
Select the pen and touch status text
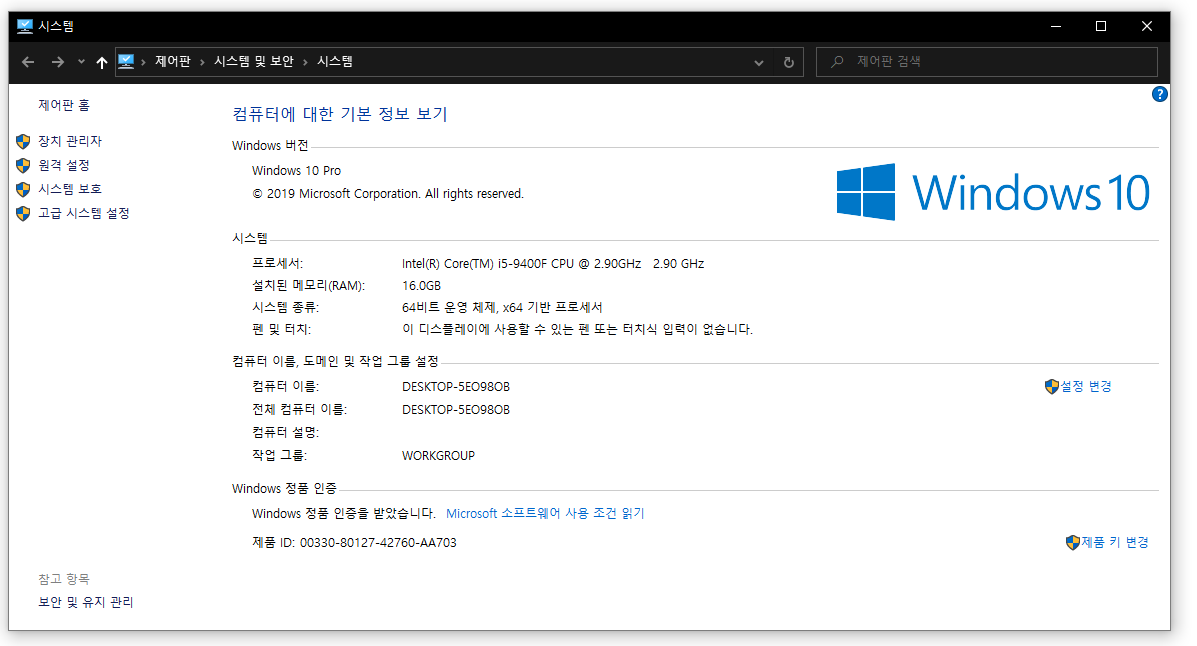[x=577, y=329]
